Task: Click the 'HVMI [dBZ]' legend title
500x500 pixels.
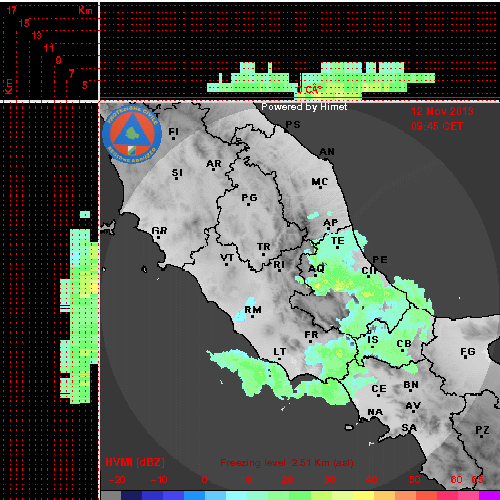Action: click(135, 462)
